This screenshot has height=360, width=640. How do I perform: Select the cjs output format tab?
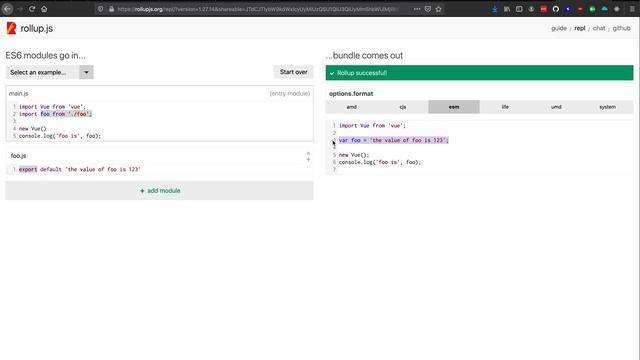403,107
